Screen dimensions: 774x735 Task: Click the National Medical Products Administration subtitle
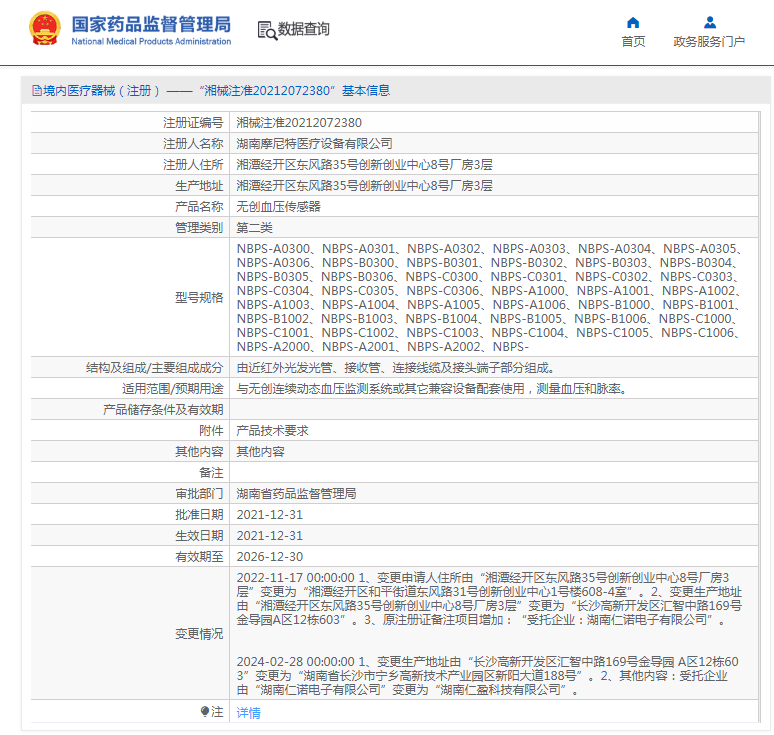tap(151, 41)
